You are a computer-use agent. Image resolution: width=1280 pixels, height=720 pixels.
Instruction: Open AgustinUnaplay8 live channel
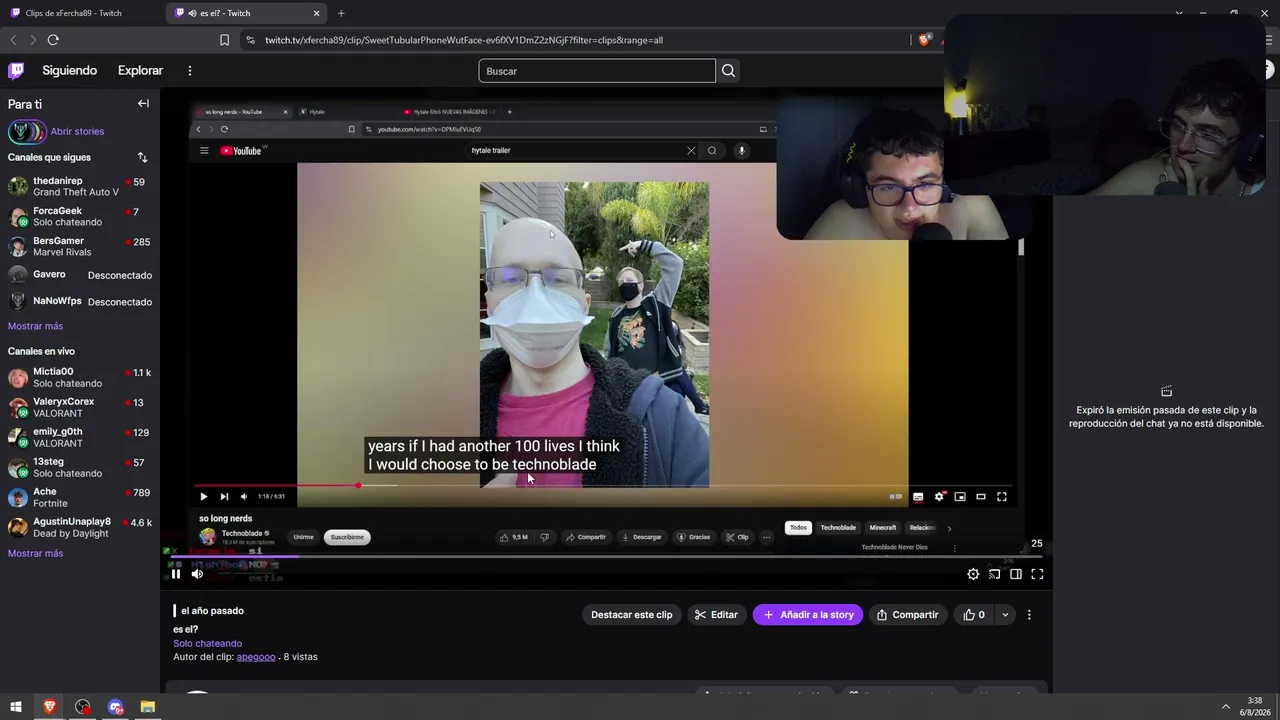click(x=80, y=527)
